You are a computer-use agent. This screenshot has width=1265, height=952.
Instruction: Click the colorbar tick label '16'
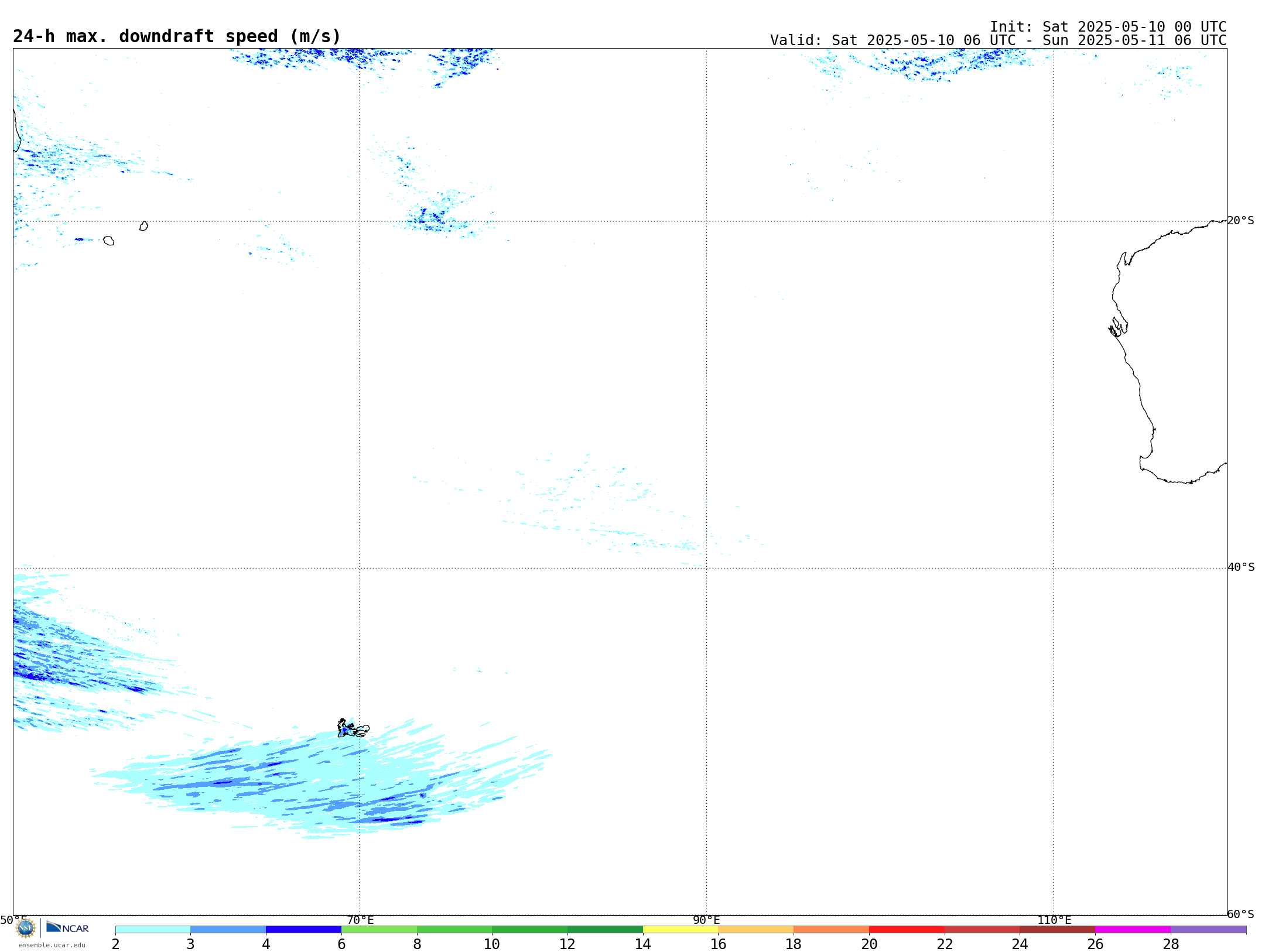tap(719, 944)
